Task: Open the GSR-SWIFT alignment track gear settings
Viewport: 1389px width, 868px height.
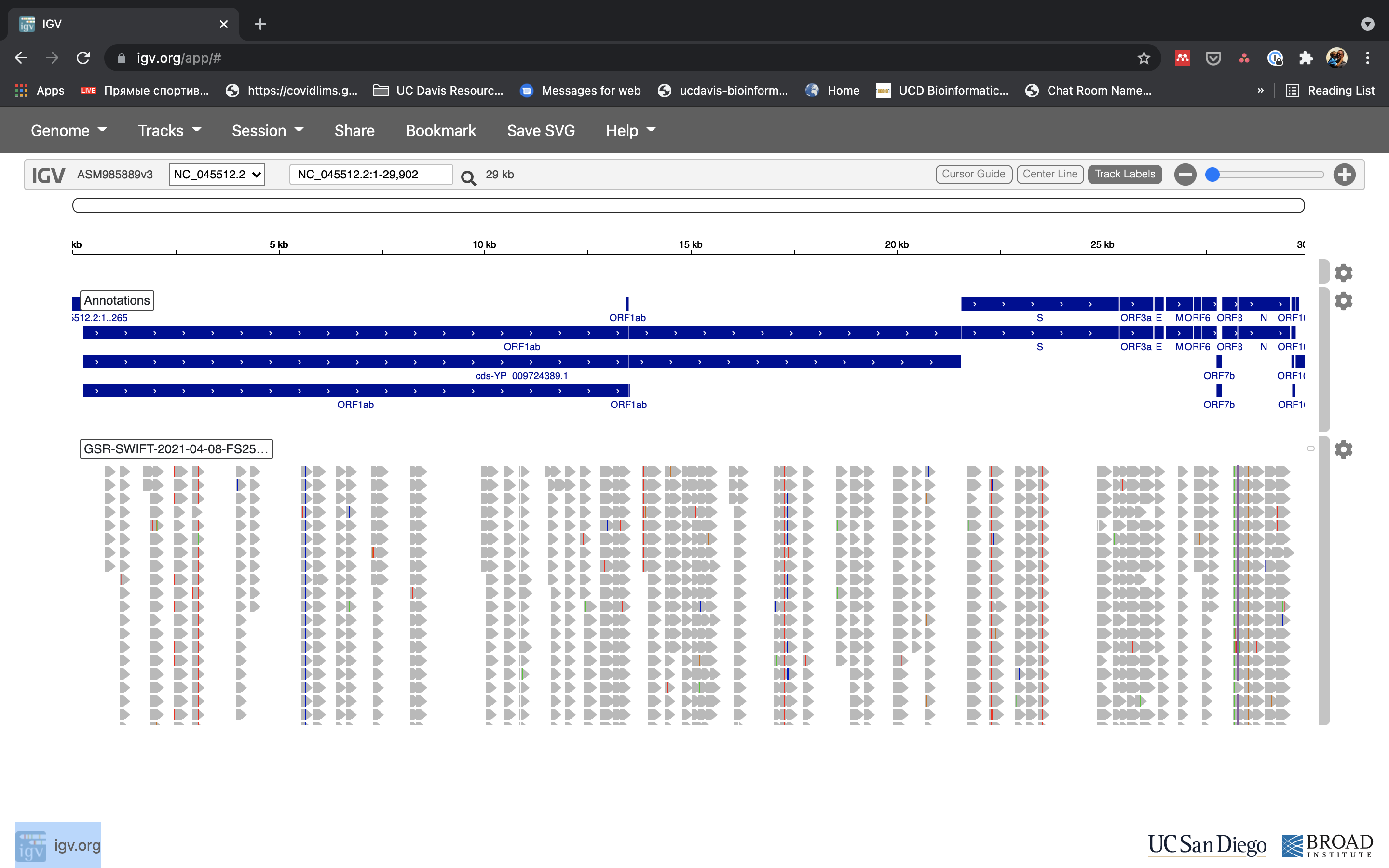Action: pos(1343,449)
